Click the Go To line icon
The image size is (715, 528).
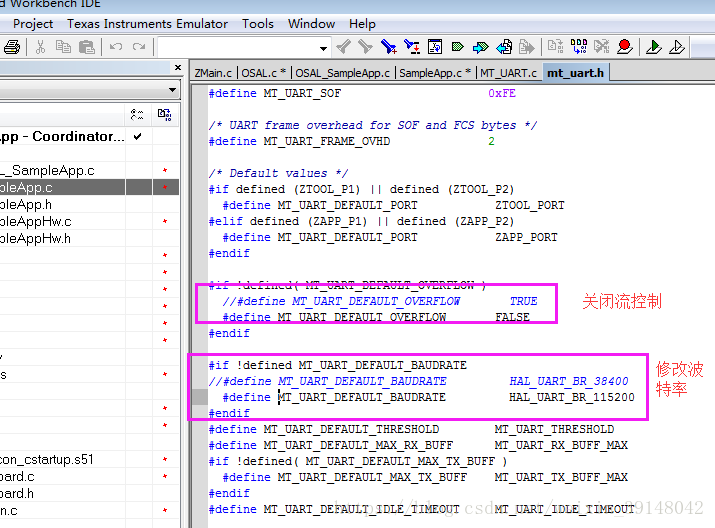[x=435, y=47]
